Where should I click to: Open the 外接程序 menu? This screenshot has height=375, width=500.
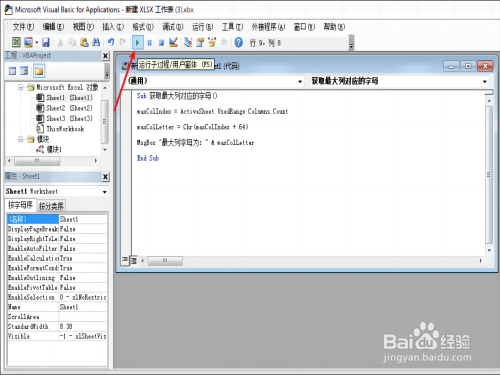pos(268,27)
